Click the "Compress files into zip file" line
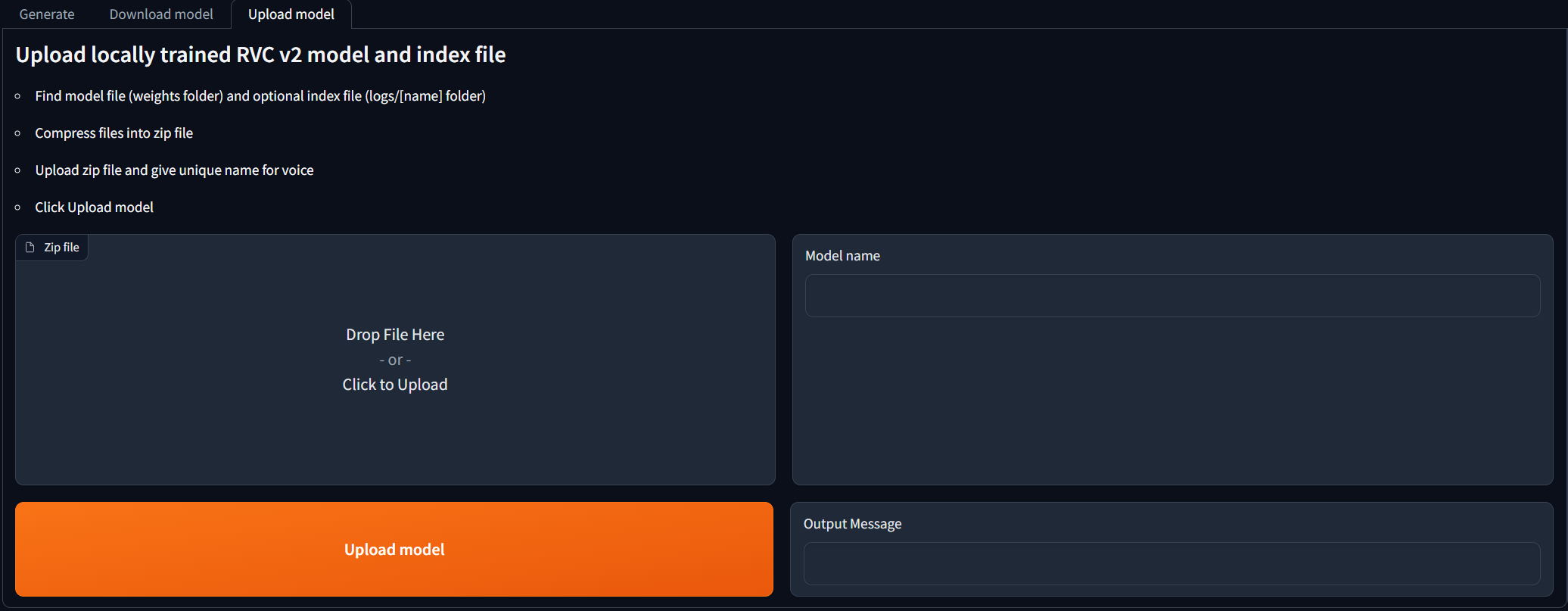The height and width of the screenshot is (611, 1568). tap(114, 133)
